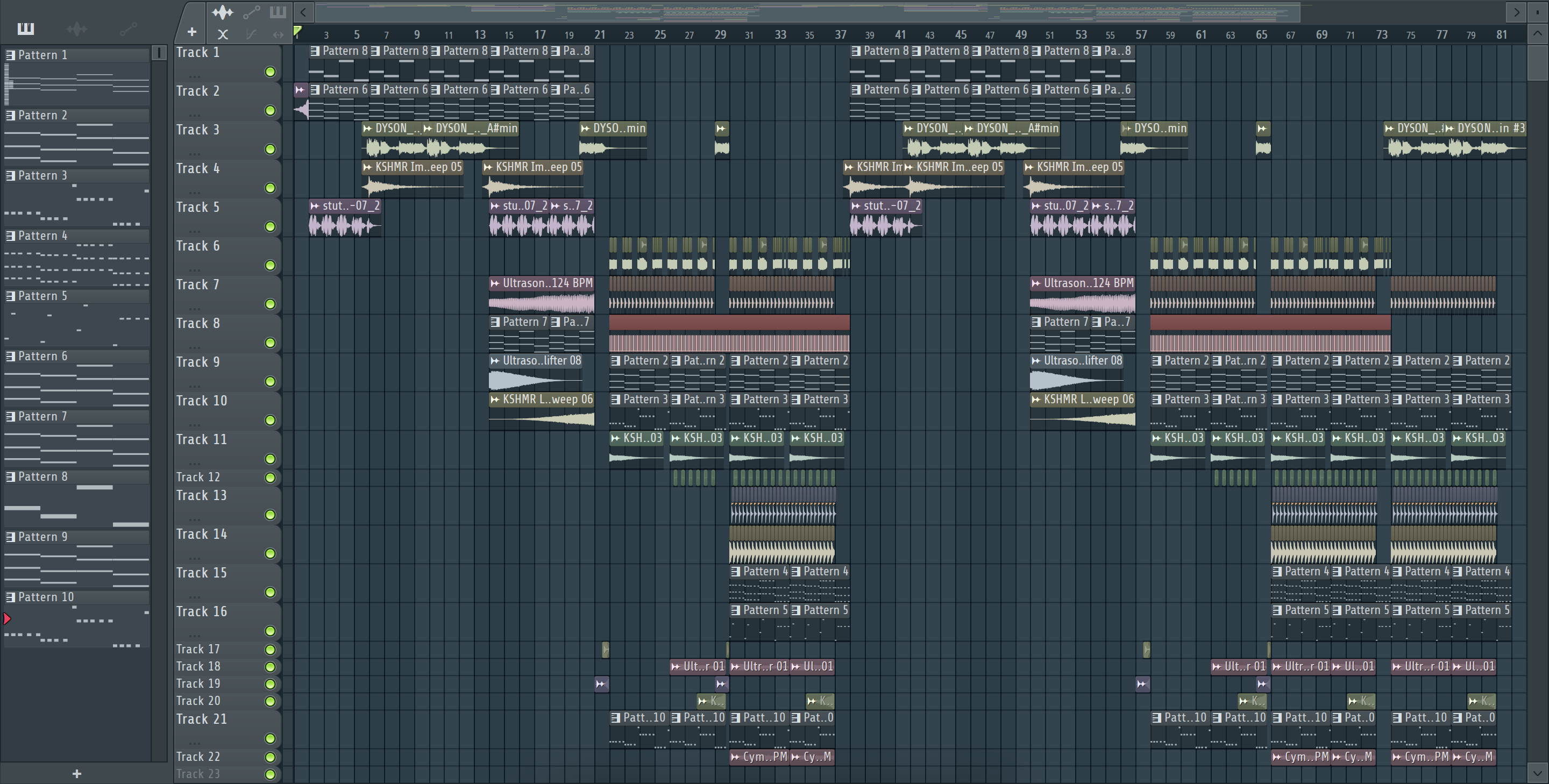Click the green playback start marker
This screenshot has height=784, width=1549.
point(297,31)
